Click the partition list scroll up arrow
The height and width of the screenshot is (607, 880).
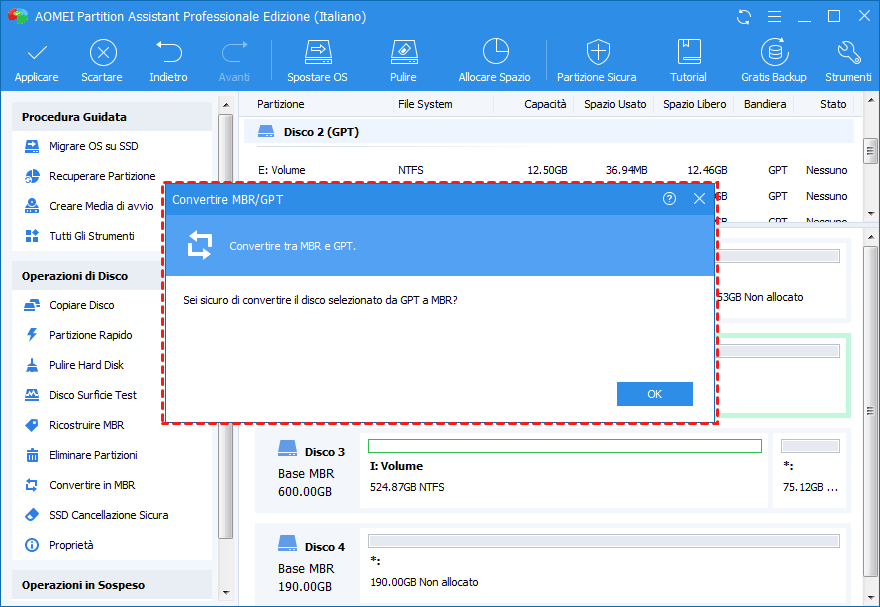pos(870,100)
